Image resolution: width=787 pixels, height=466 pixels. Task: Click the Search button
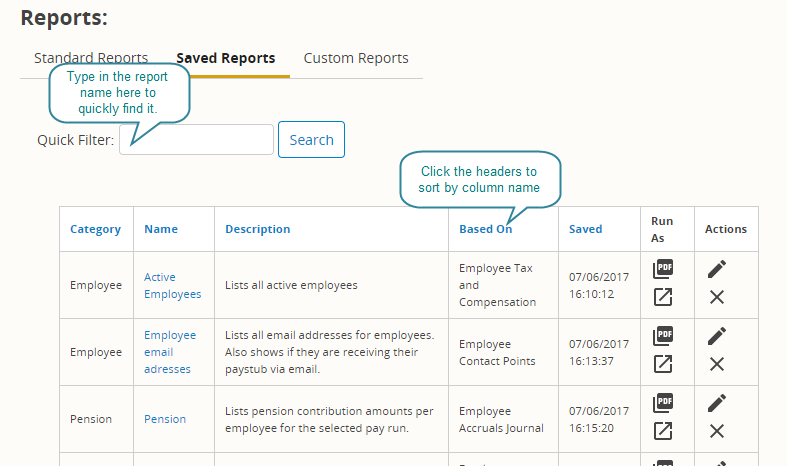pos(311,140)
